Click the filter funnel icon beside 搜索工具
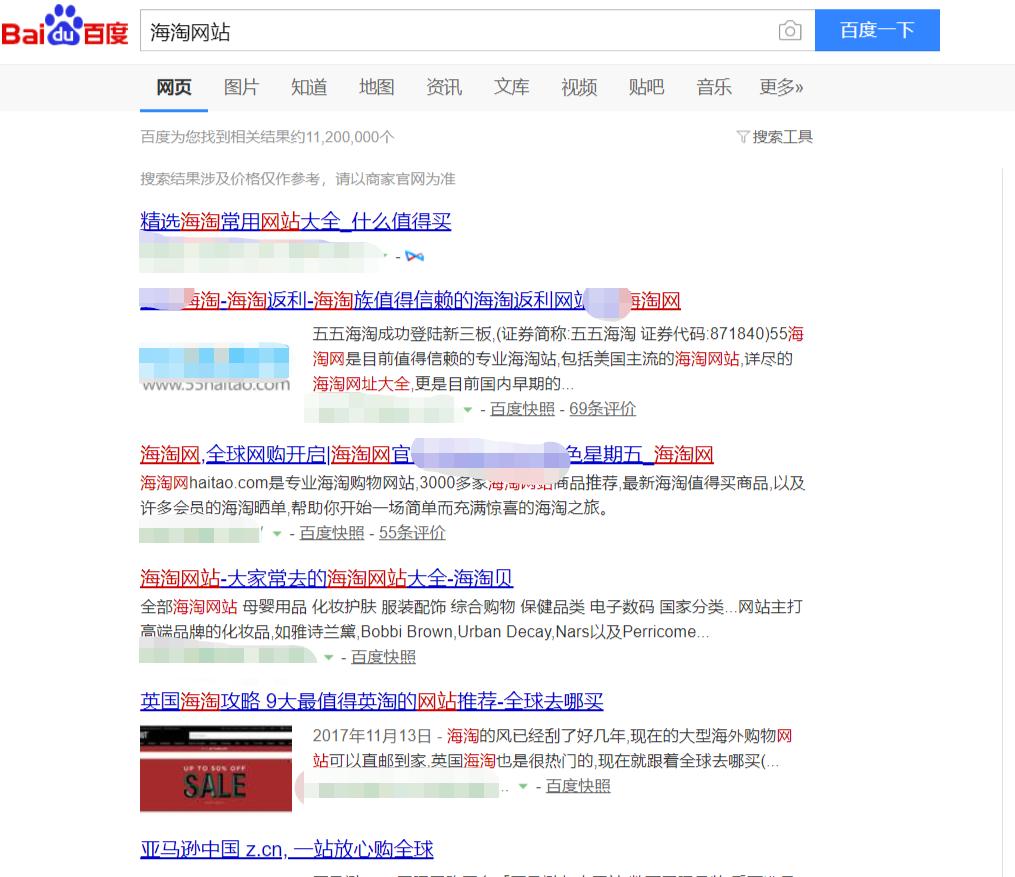The image size is (1015, 877). [742, 137]
